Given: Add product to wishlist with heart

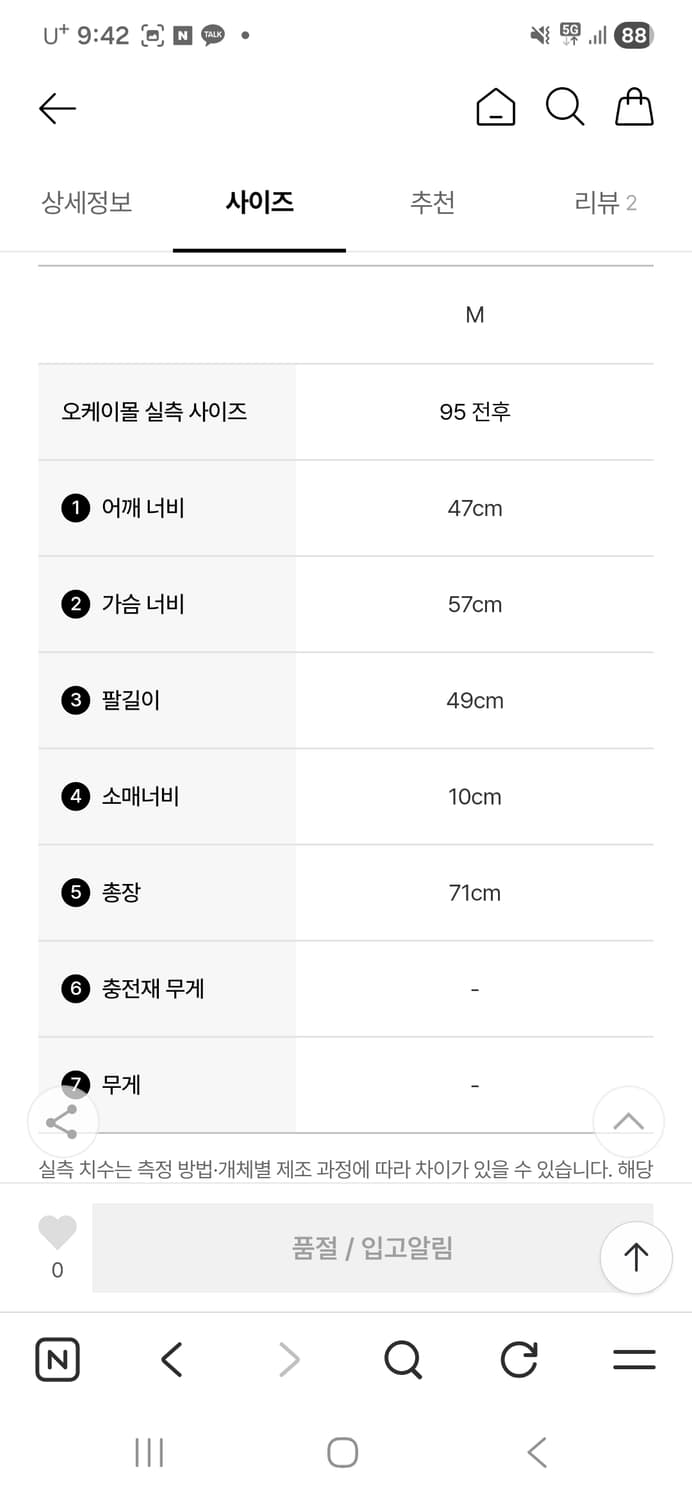Looking at the screenshot, I should coord(57,1233).
